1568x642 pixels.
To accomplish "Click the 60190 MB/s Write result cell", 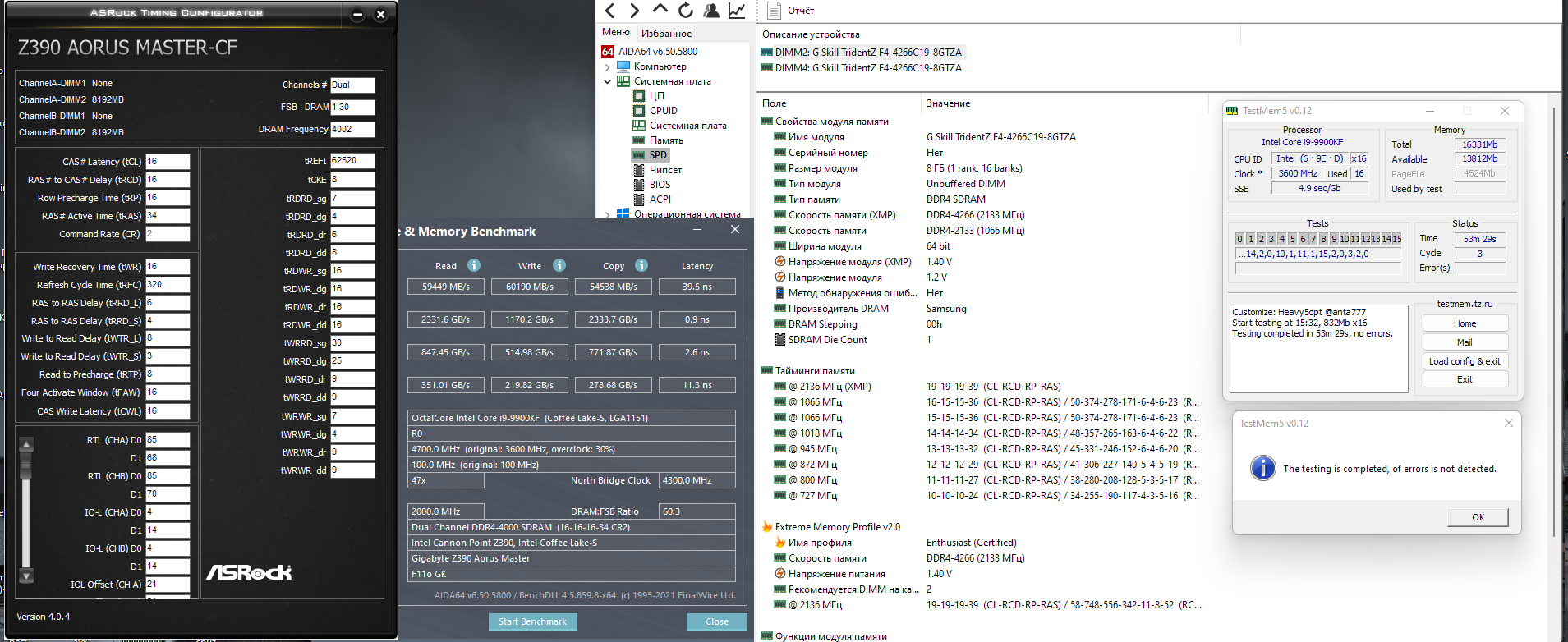I will pos(530,287).
